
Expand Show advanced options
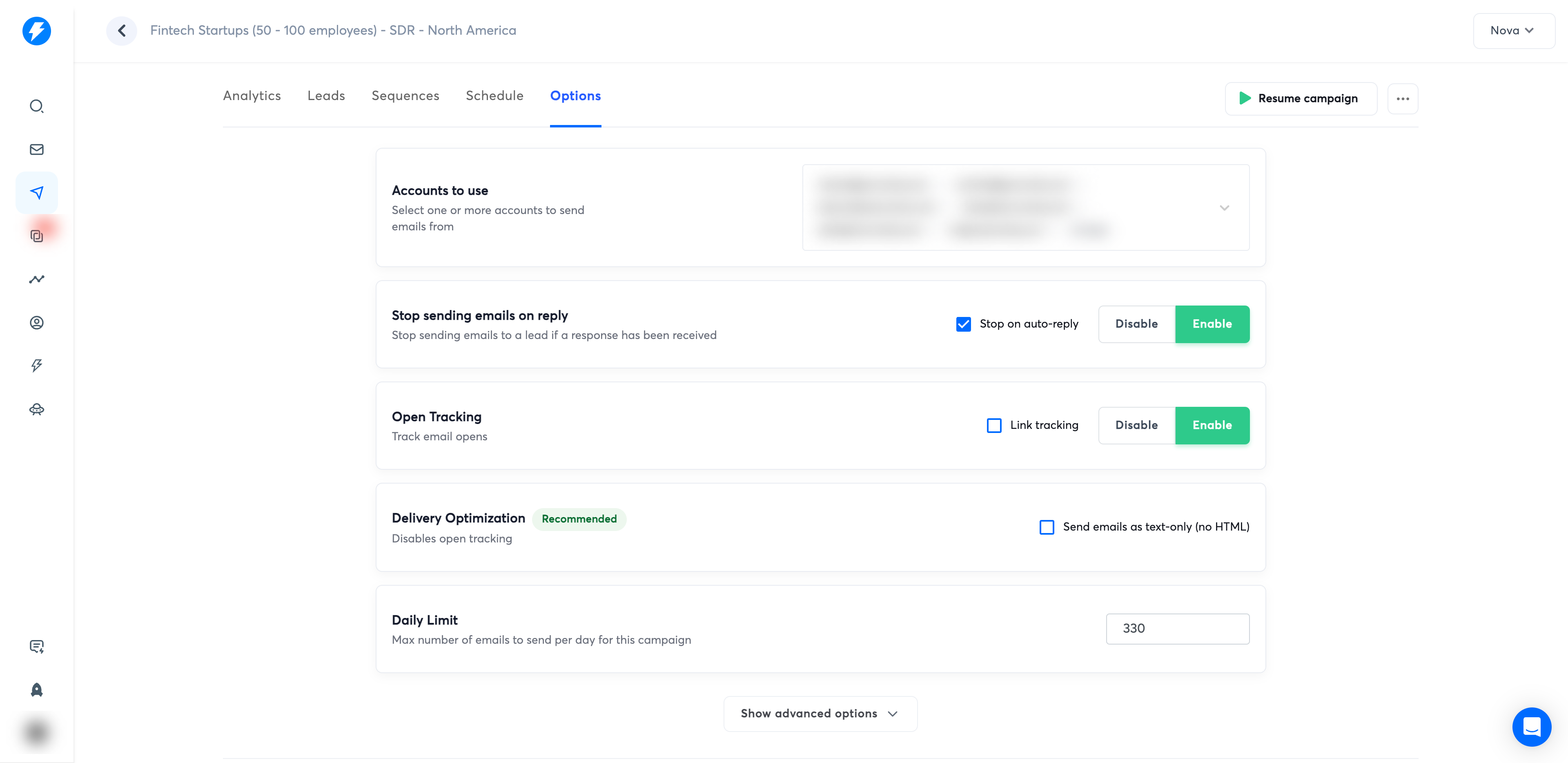(x=819, y=714)
